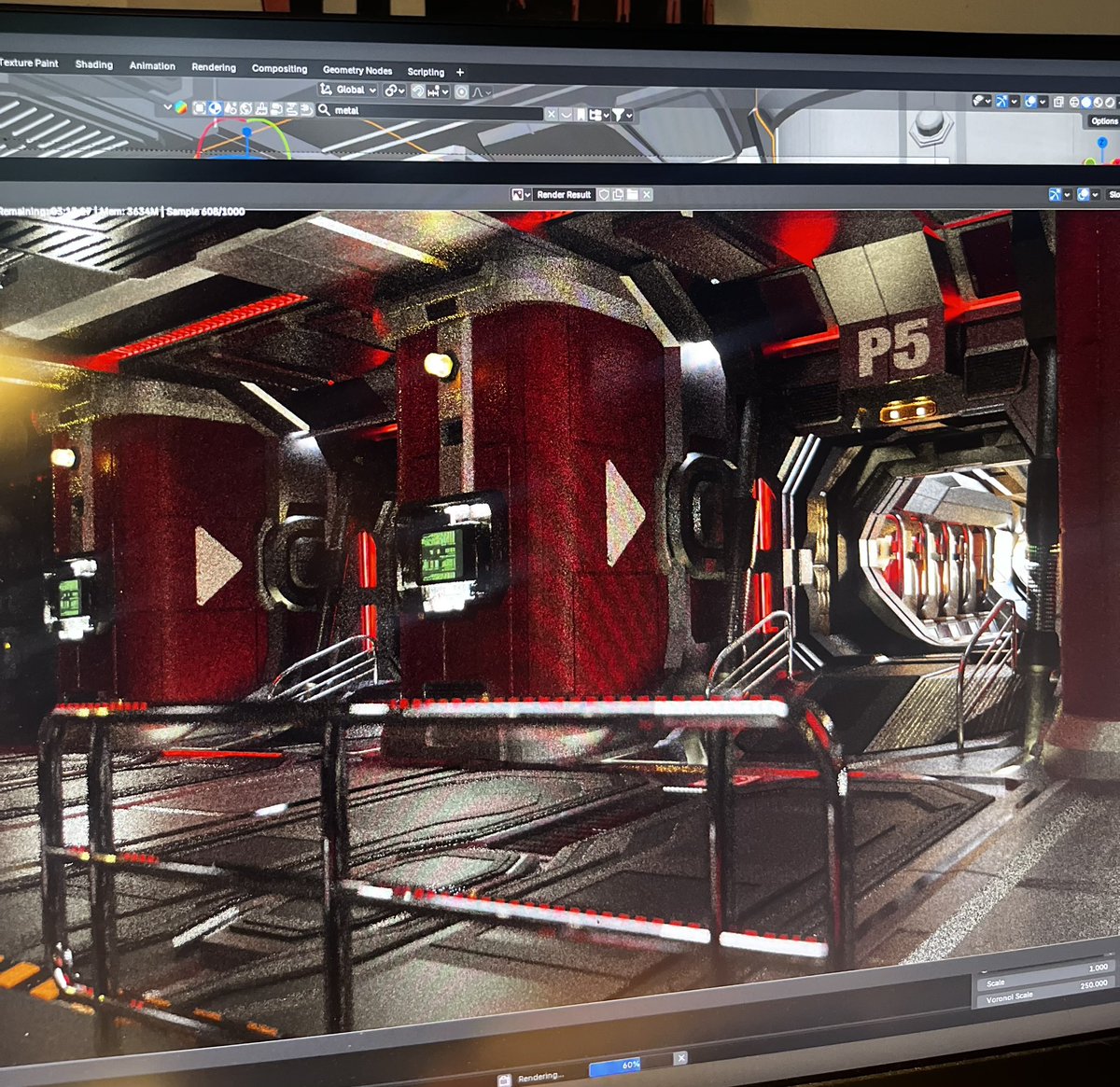
Task: Toggle X-ray mode in the viewport
Action: pos(1058,102)
